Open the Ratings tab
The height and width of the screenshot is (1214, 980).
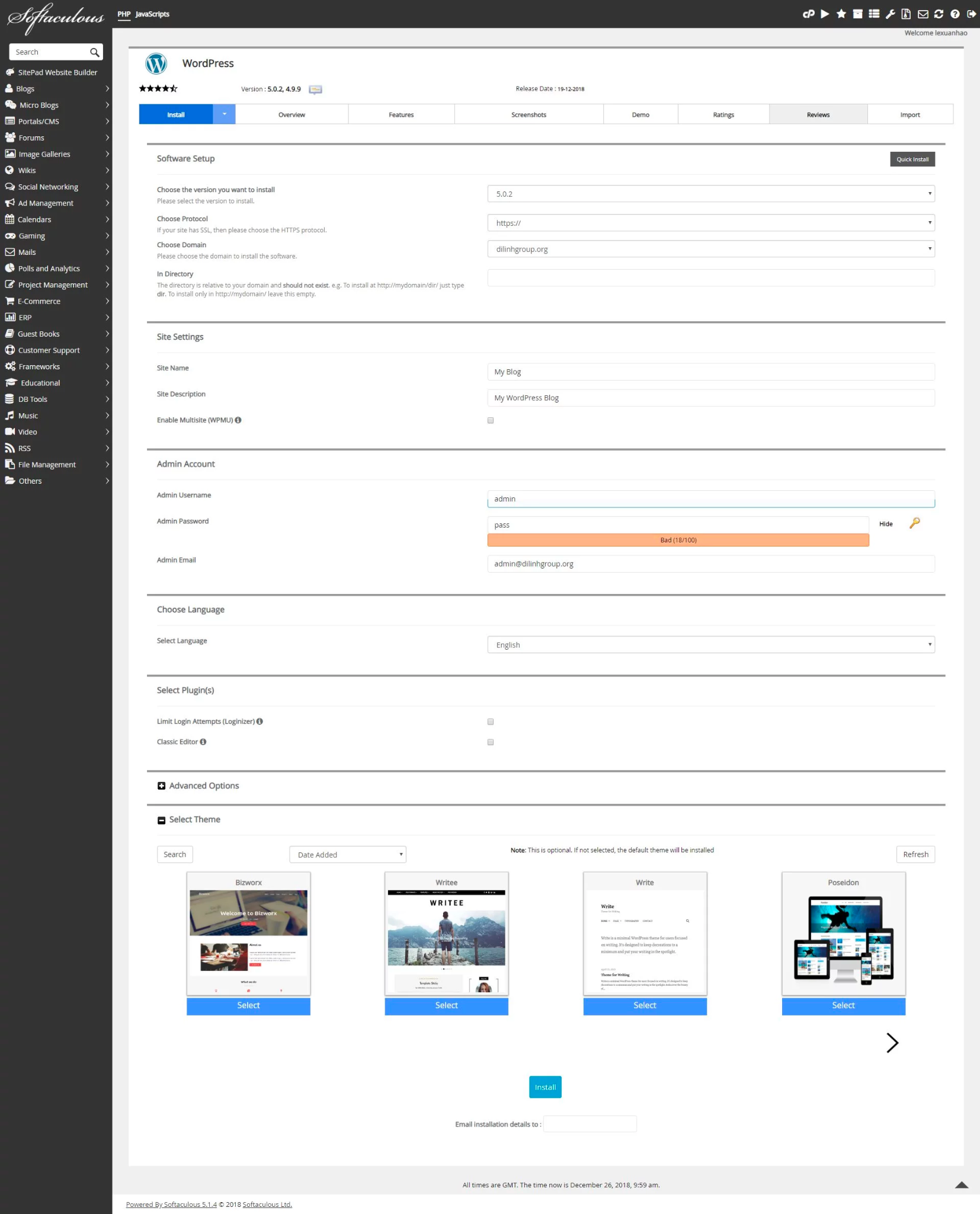(x=723, y=114)
